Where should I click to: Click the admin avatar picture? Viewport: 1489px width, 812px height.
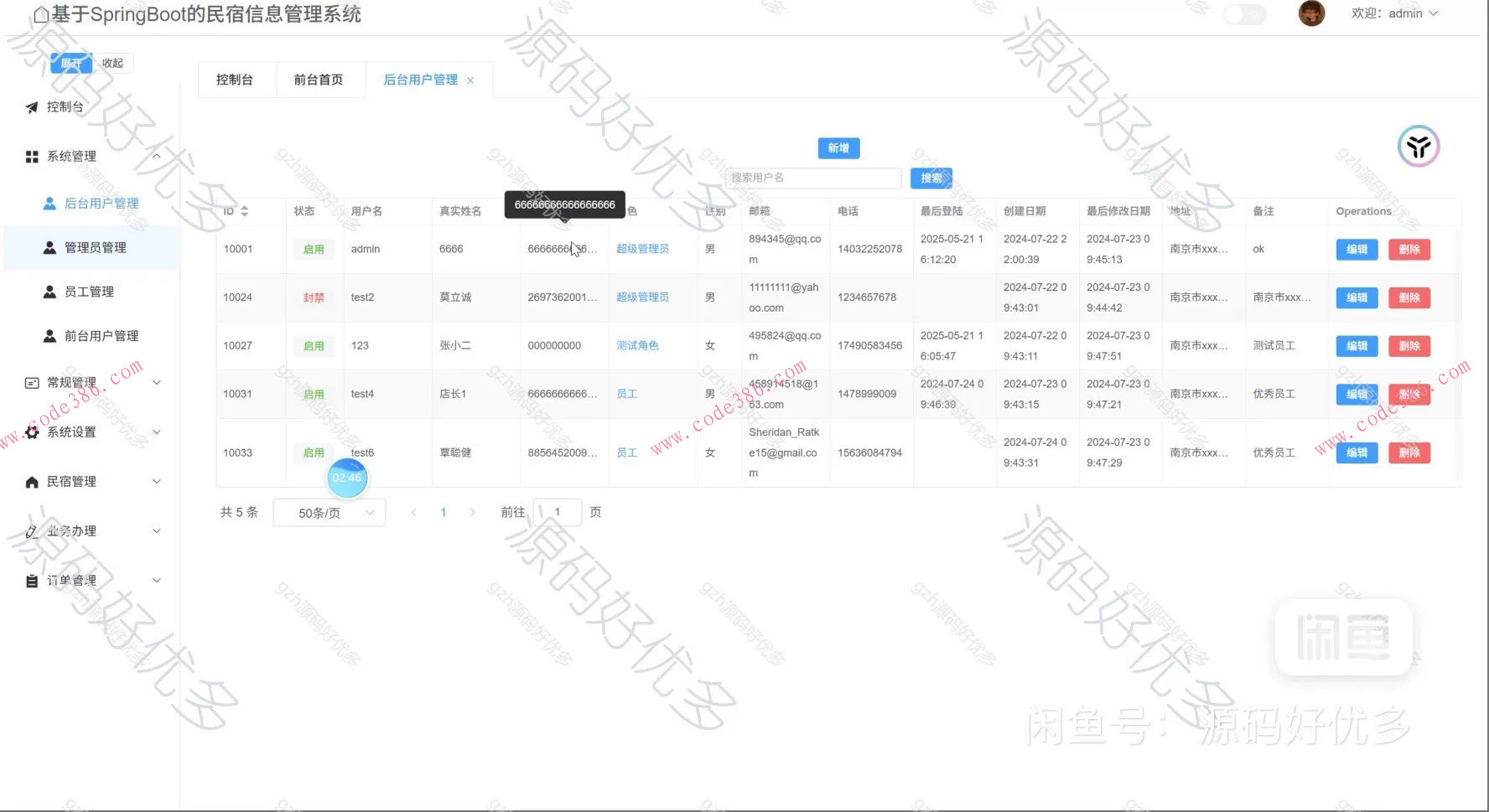(1311, 13)
